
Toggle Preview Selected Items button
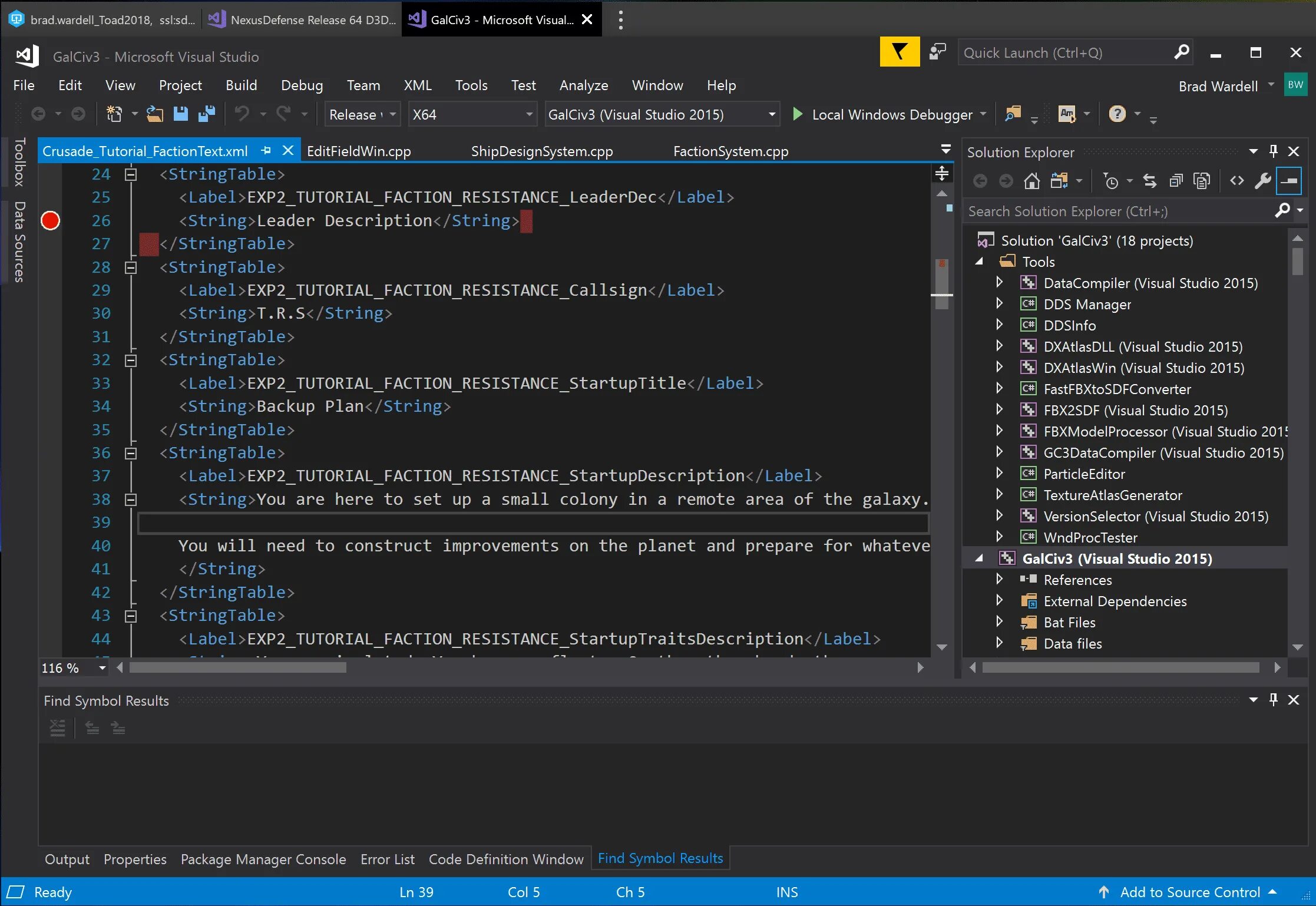click(x=1288, y=181)
